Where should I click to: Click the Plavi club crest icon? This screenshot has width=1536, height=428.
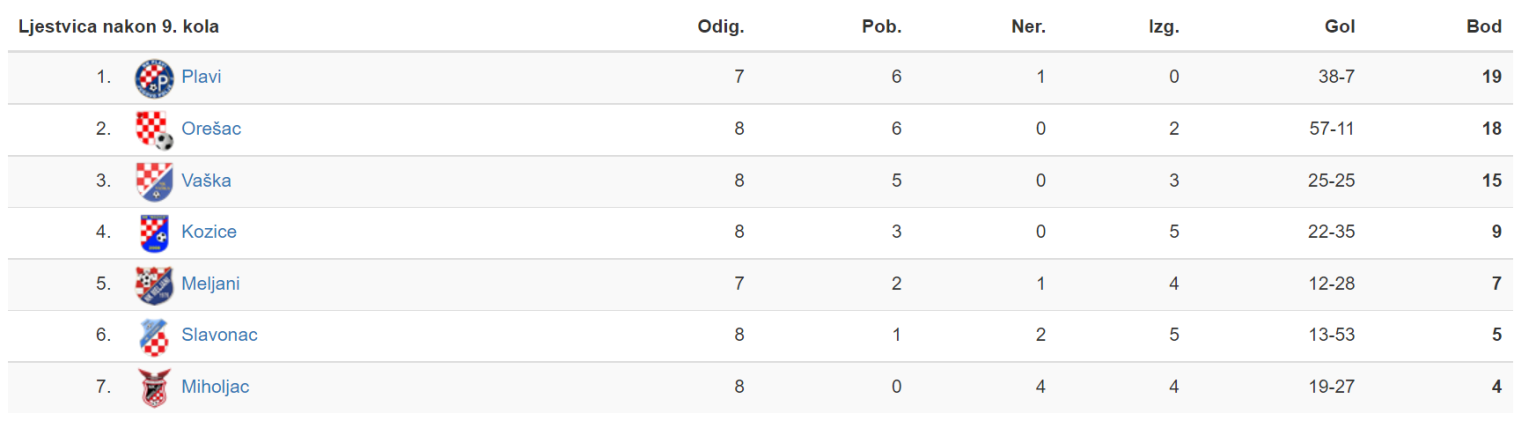(x=154, y=78)
